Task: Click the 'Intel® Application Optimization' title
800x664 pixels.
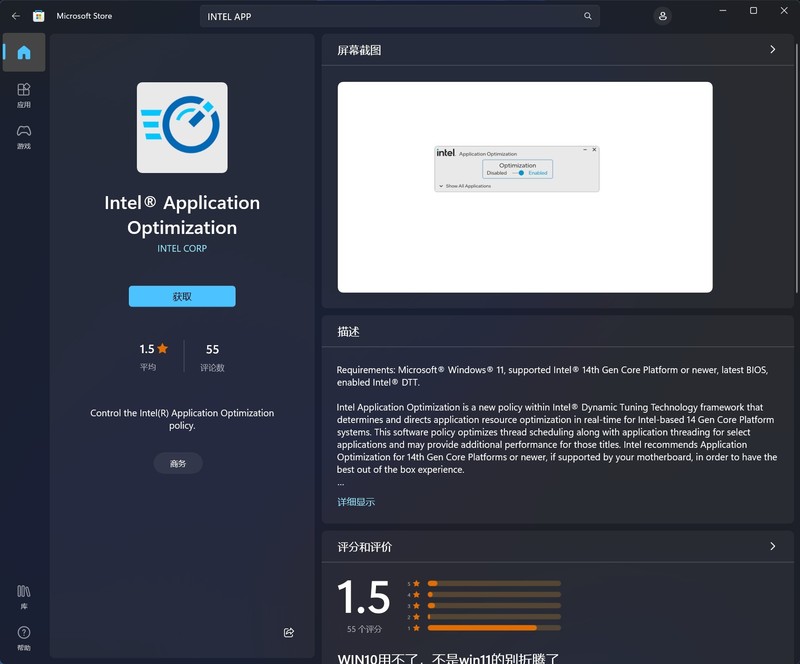Action: tap(182, 215)
